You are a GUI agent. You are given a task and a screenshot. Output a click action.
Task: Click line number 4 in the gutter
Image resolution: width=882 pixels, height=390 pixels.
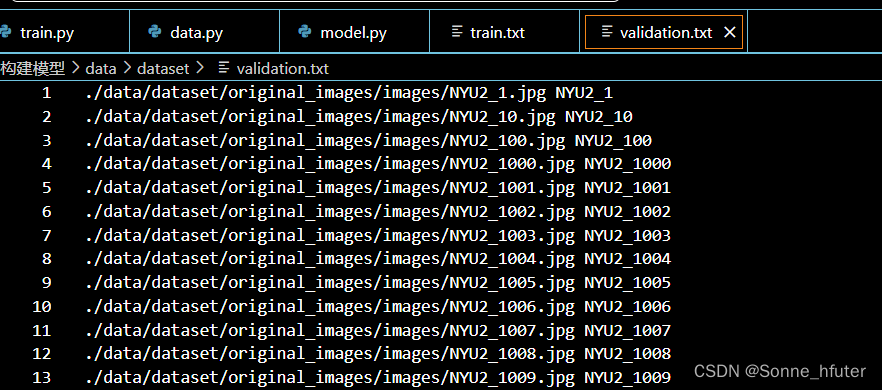click(46, 164)
